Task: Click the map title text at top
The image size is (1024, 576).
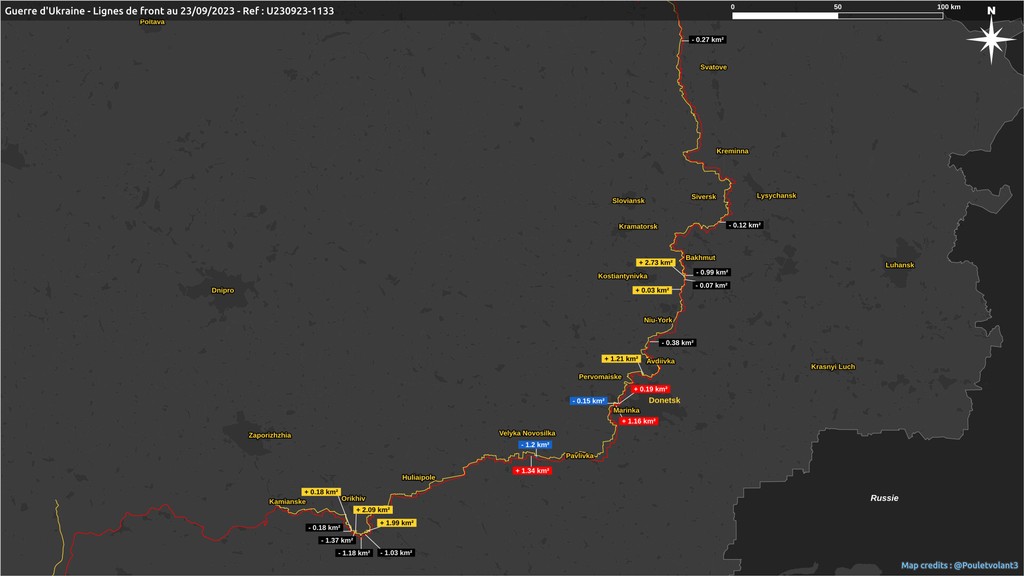Action: (169, 10)
